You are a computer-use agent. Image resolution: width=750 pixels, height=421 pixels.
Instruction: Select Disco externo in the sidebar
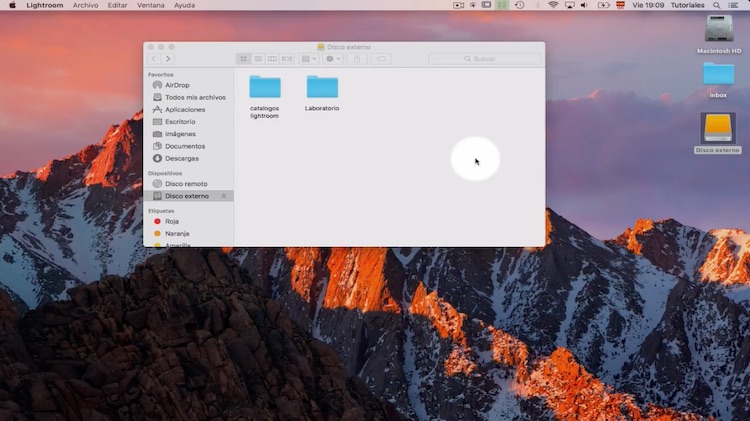point(188,196)
